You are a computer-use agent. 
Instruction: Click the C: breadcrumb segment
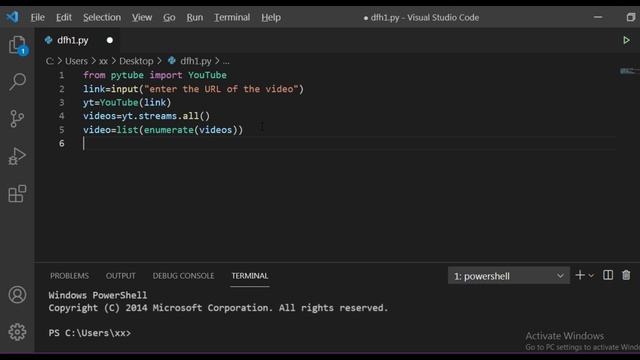tap(50, 61)
